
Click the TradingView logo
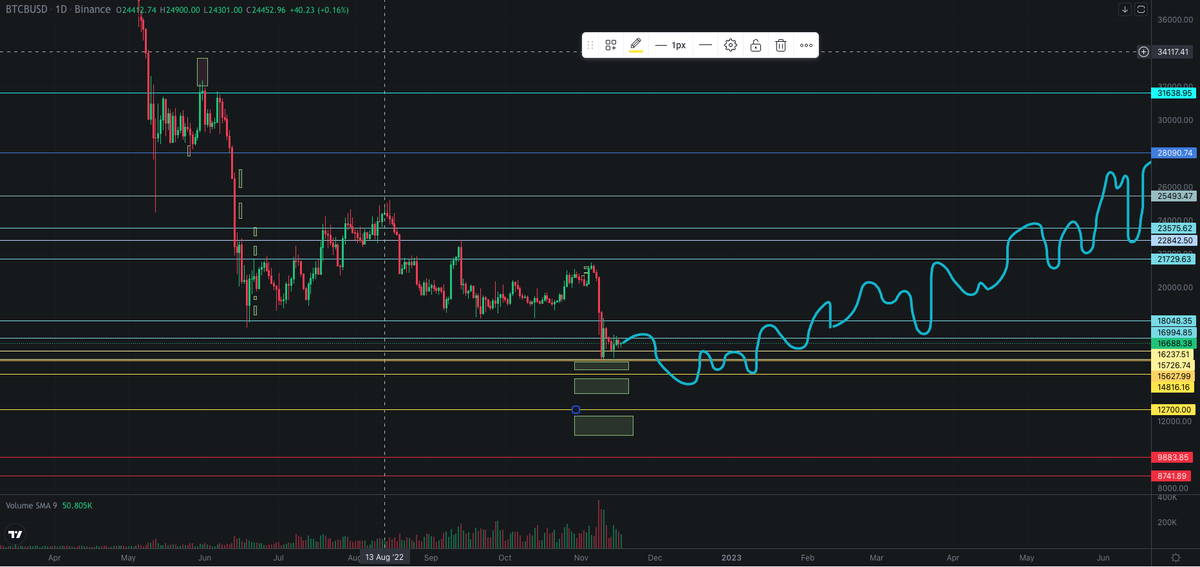(15, 536)
